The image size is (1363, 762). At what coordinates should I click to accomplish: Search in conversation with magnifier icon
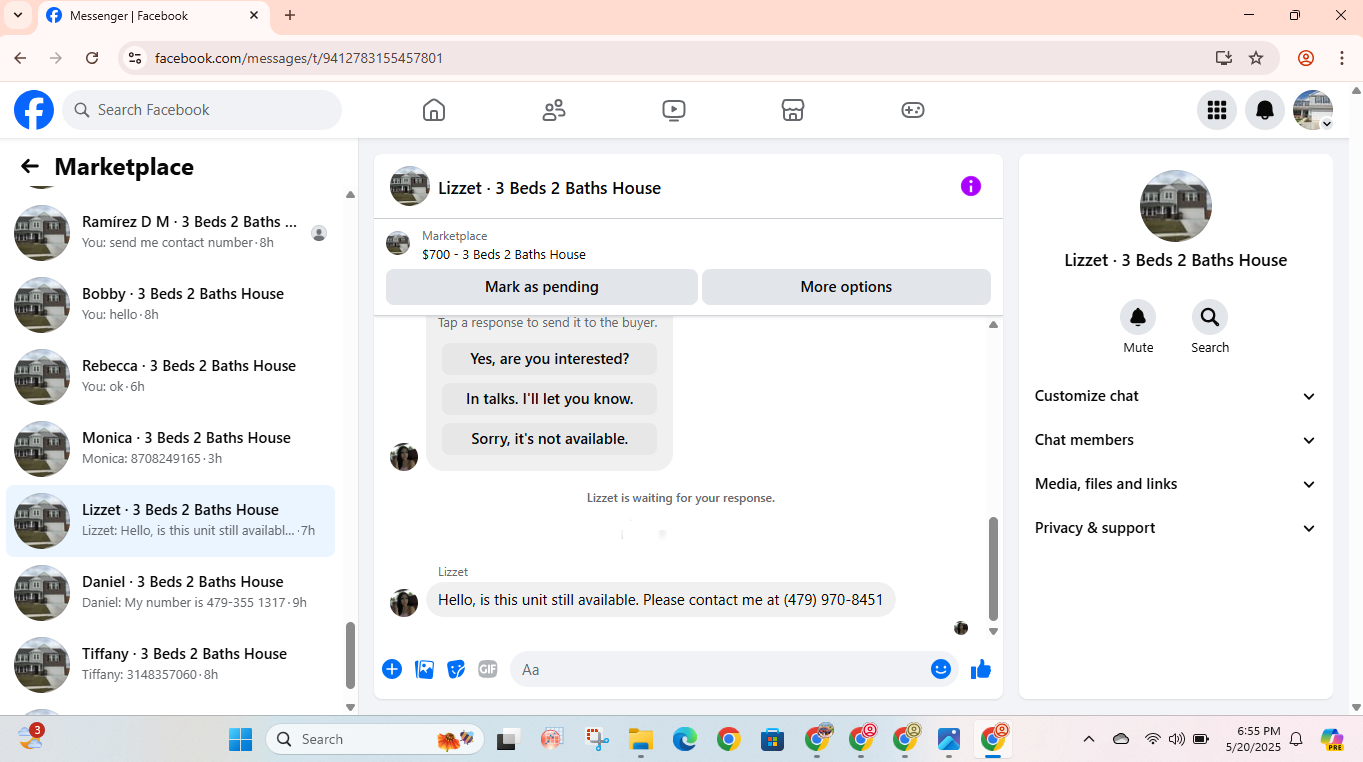[x=1210, y=317]
